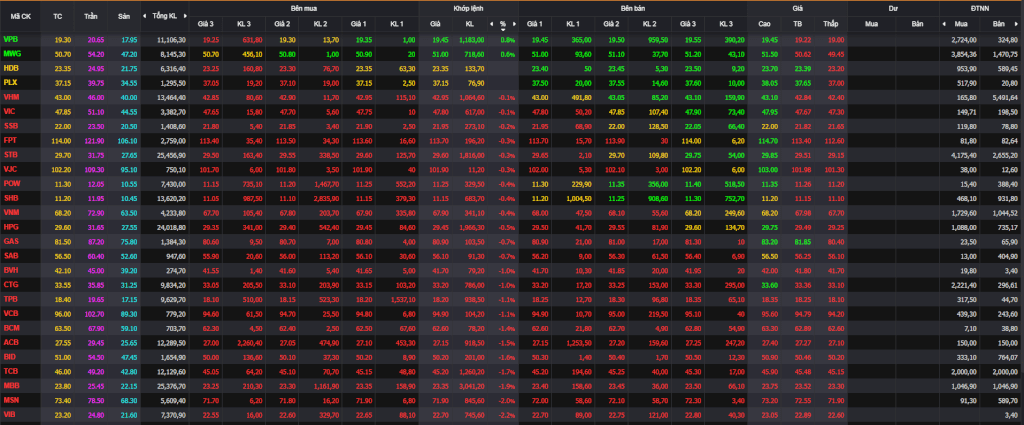Open the VCB stock ticker
Viewport: 1024px width, 425px height.
click(10, 313)
